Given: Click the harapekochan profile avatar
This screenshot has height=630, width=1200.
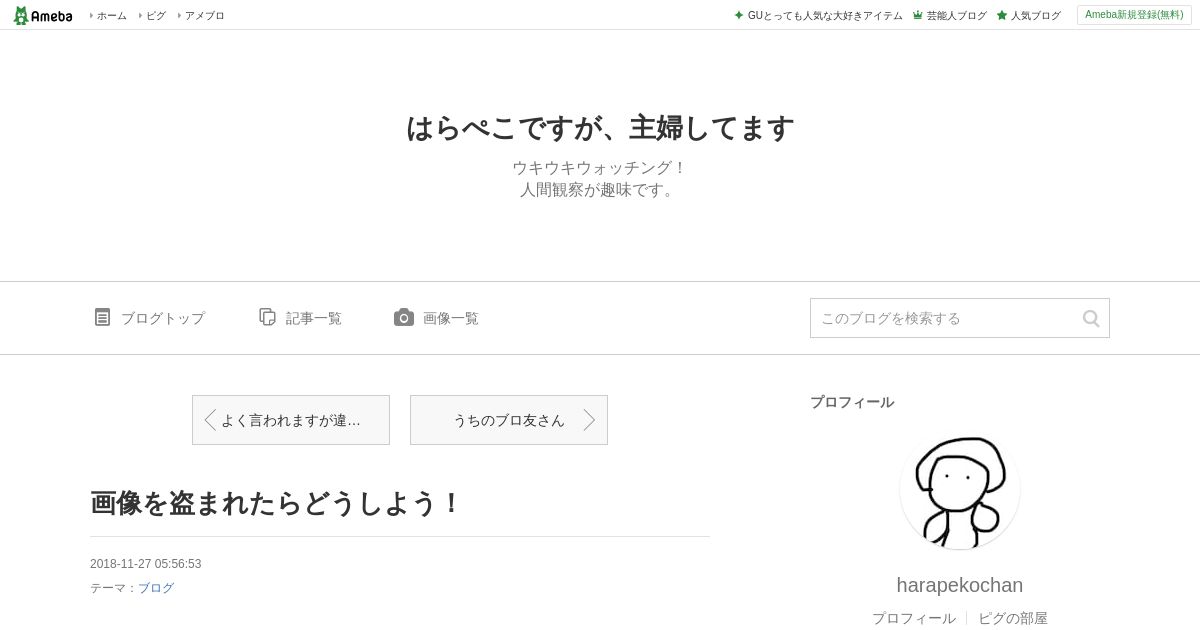Looking at the screenshot, I should coord(960,489).
